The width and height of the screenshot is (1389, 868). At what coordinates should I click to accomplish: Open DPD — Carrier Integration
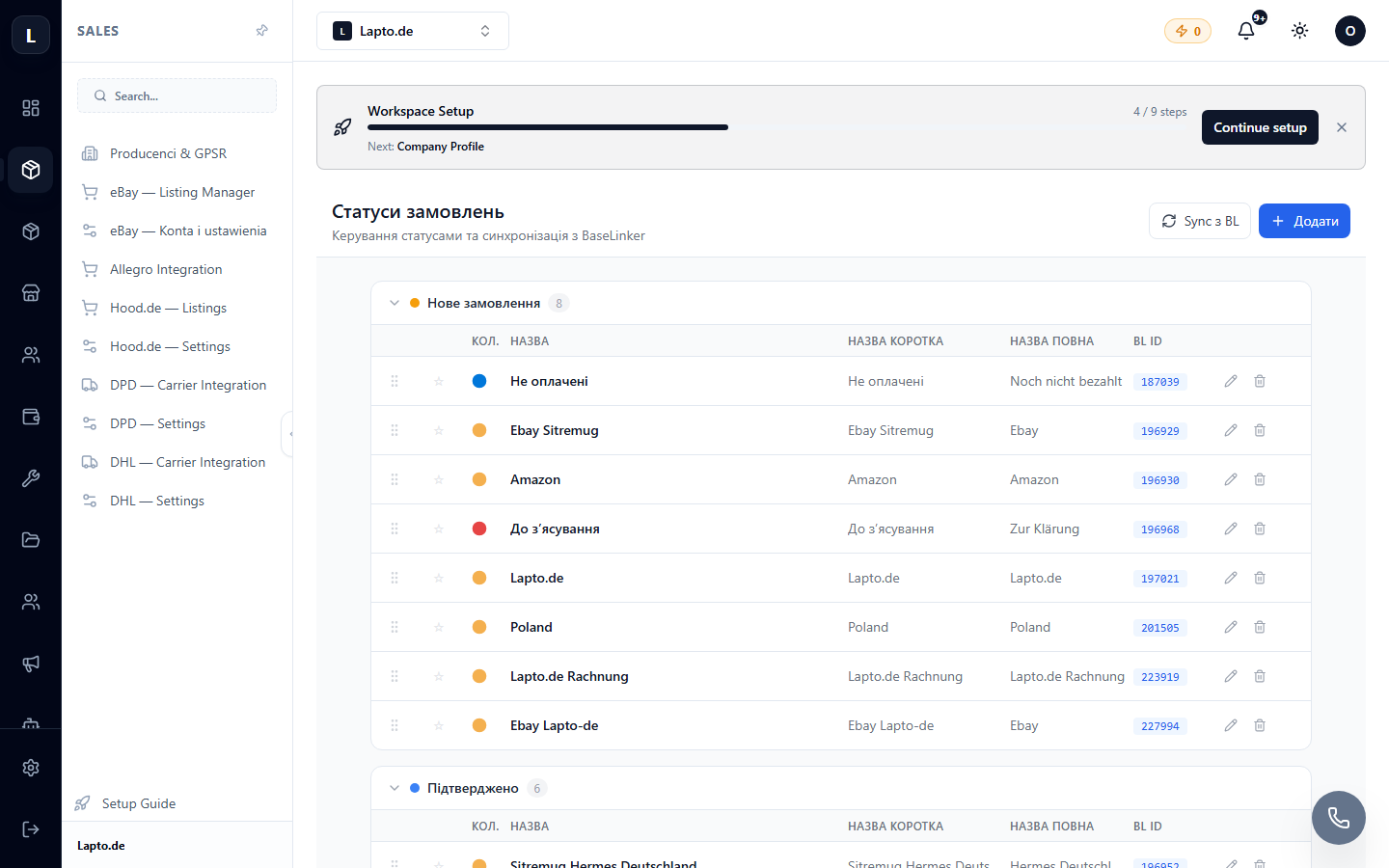coord(177,385)
